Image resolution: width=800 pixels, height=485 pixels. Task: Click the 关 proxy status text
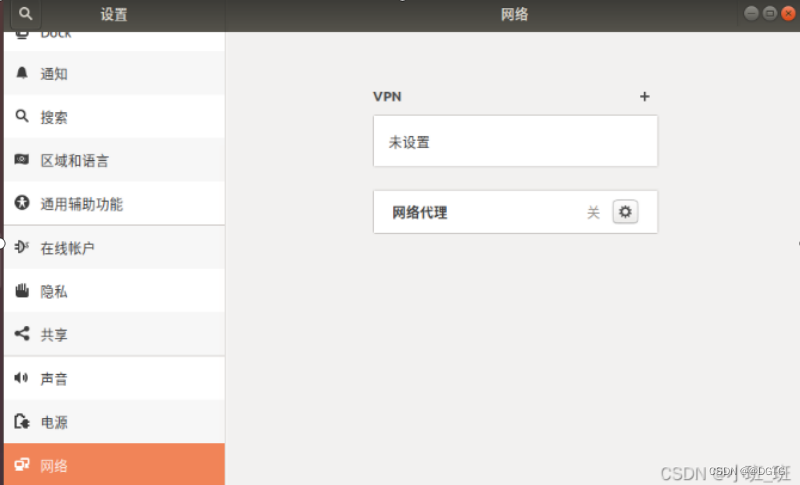(593, 212)
